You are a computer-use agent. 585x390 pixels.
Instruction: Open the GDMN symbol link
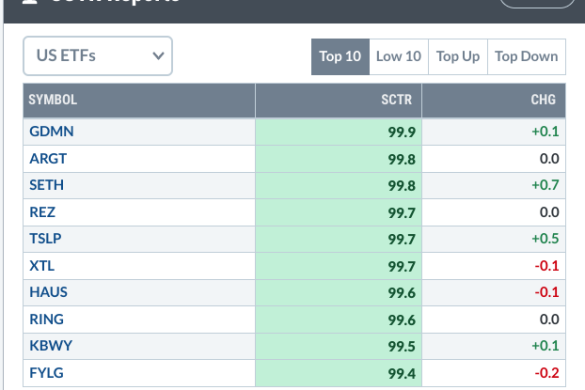click(x=51, y=131)
